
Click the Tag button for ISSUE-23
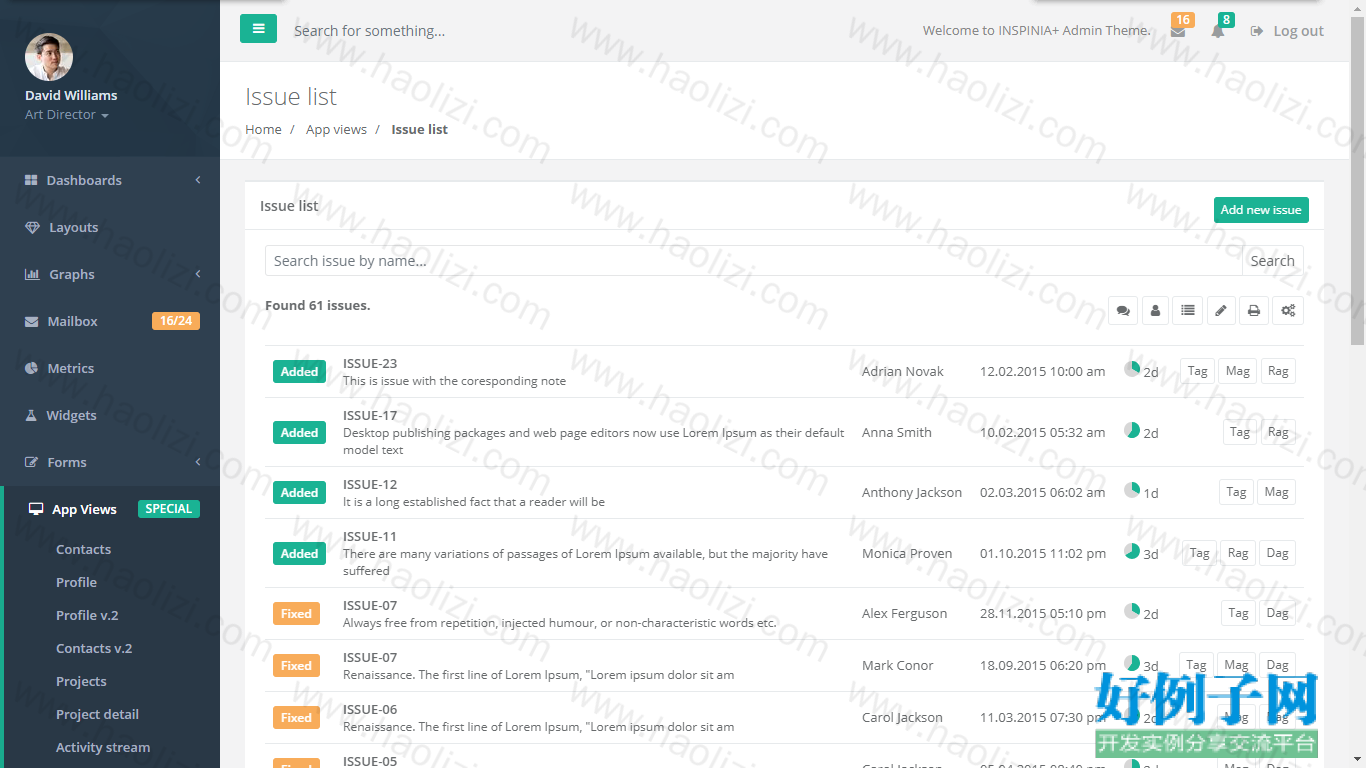1197,371
